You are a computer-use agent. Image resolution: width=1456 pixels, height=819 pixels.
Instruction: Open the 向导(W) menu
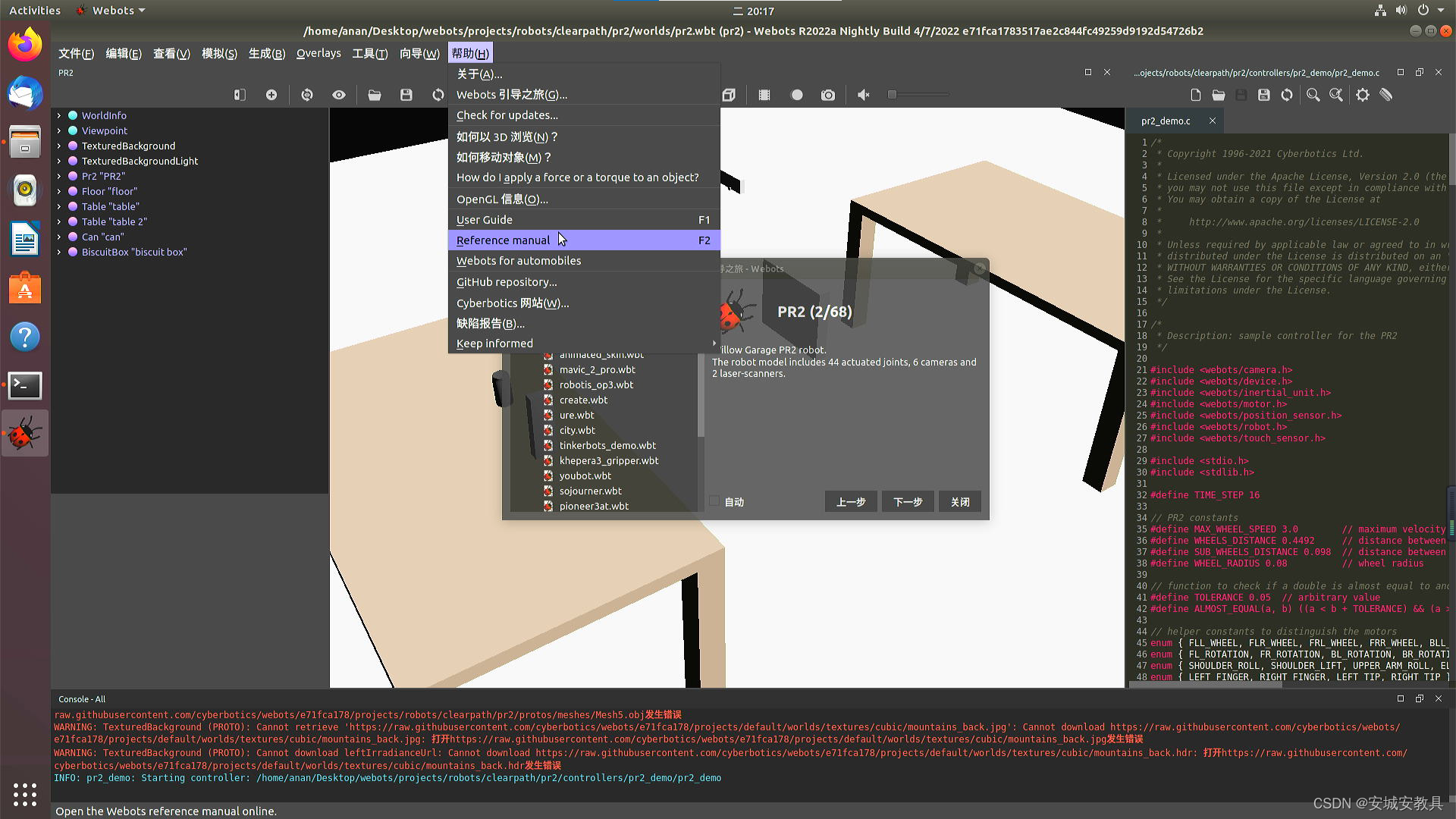click(419, 53)
